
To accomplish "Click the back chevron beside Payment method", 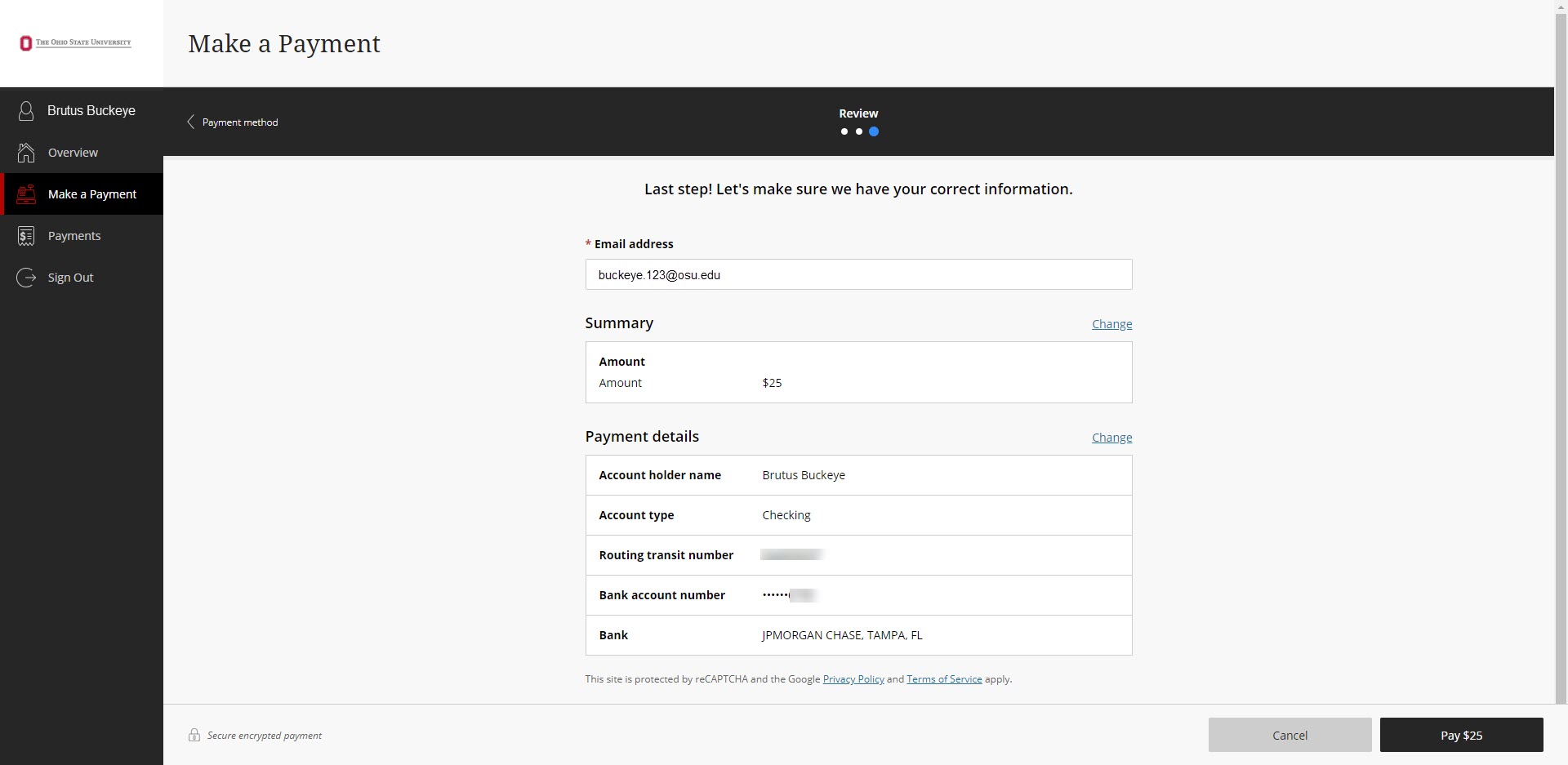I will 191,122.
